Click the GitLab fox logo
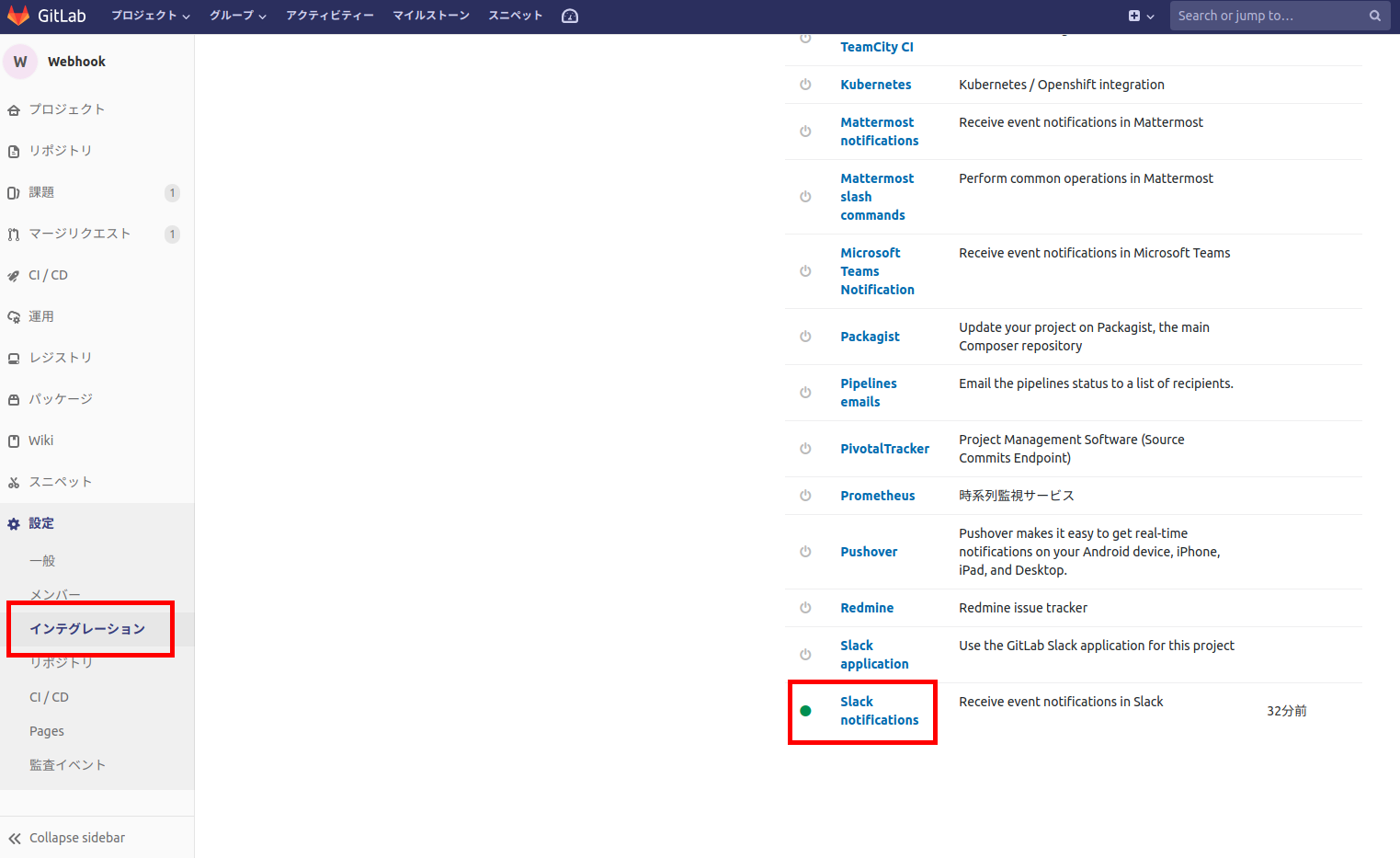This screenshot has width=1400, height=858. point(19,15)
